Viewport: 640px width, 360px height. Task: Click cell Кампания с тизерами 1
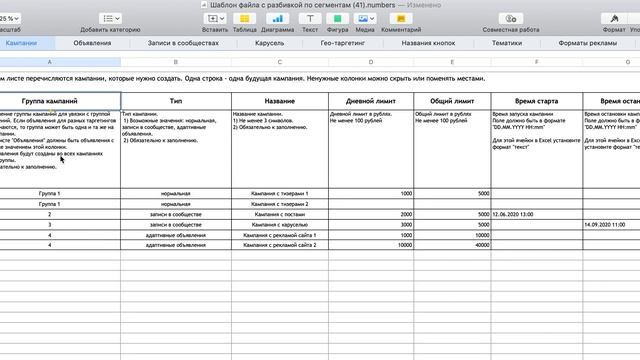(280, 193)
